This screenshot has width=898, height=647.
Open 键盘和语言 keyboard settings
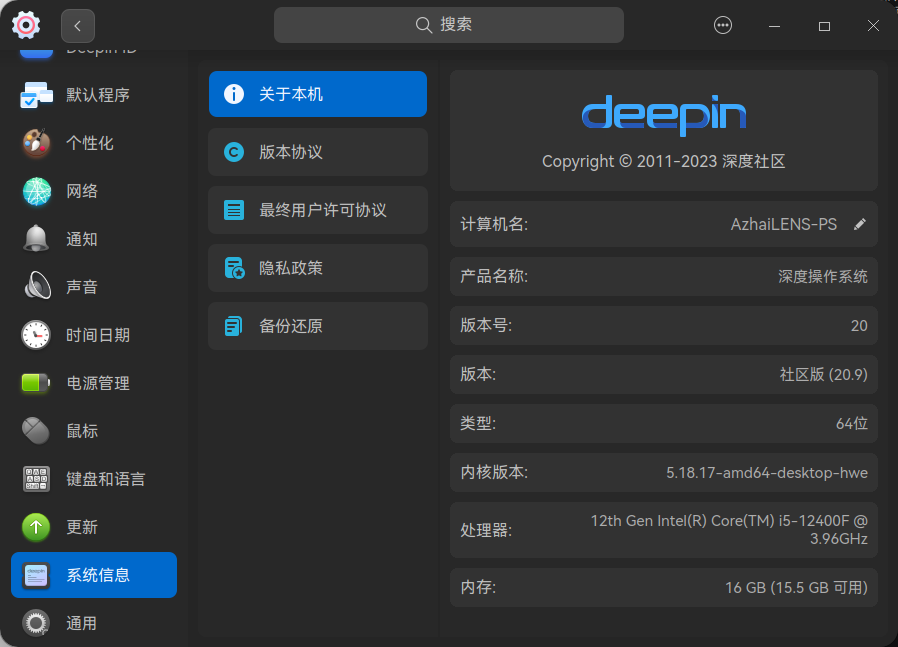[36, 479]
